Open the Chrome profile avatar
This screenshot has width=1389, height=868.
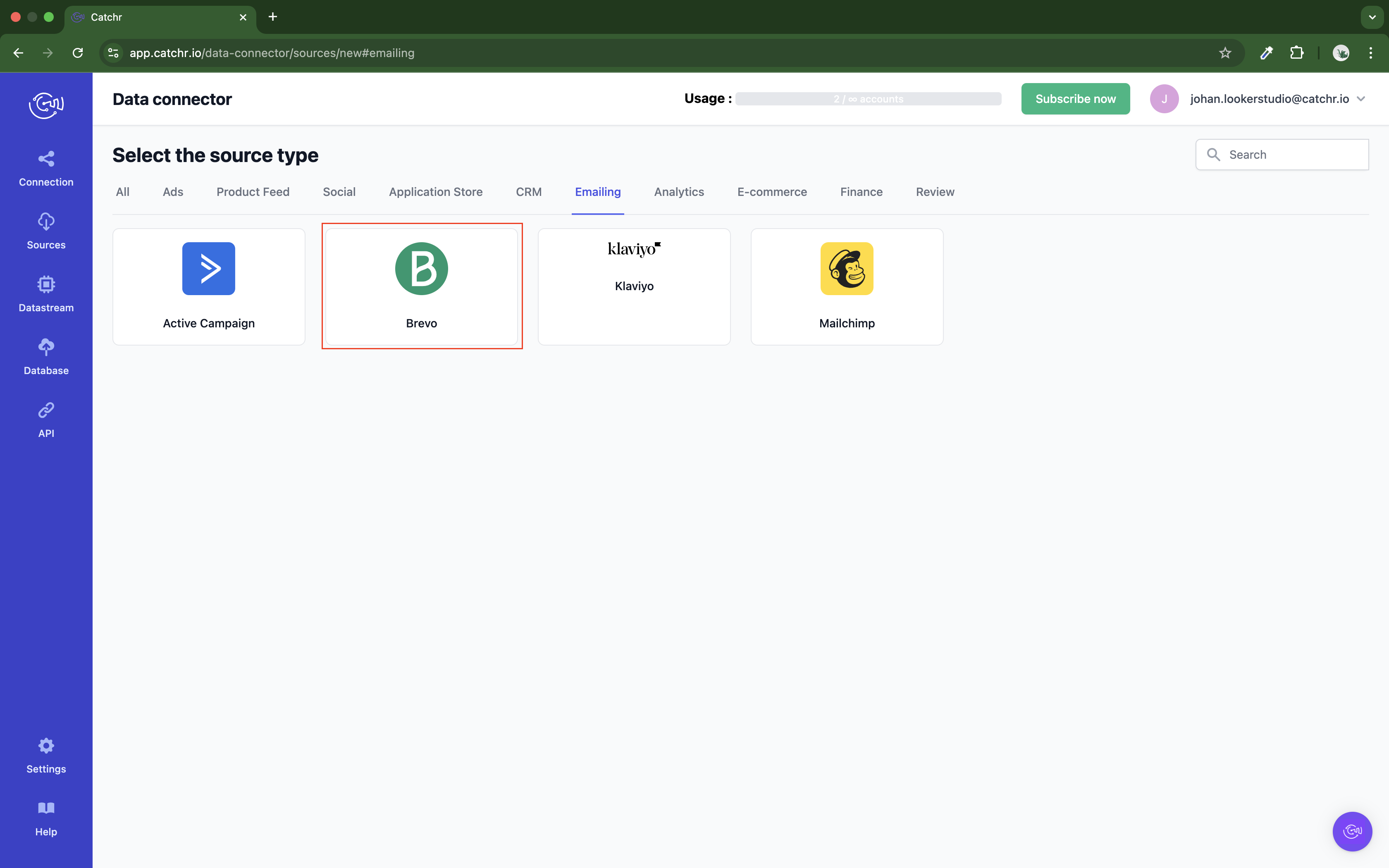click(1341, 53)
